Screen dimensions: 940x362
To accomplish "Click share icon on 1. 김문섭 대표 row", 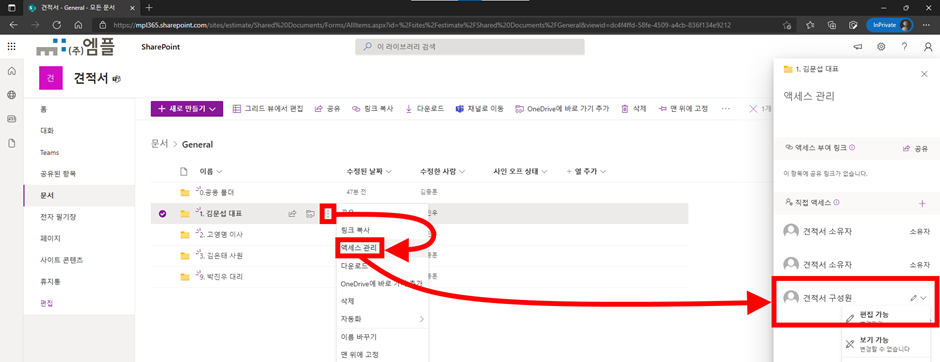I will [293, 213].
